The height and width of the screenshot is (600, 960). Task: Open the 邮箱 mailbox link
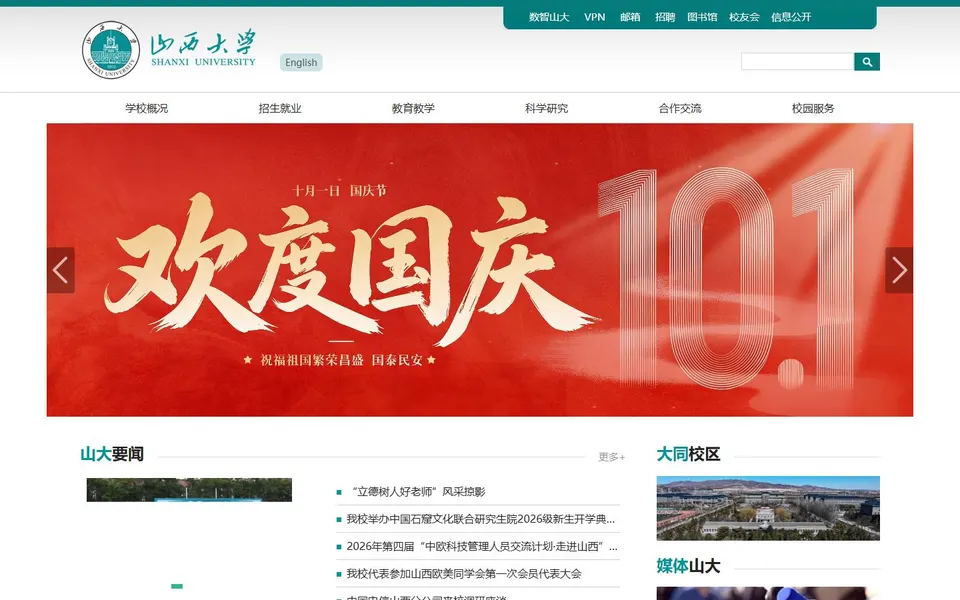pyautogui.click(x=630, y=17)
